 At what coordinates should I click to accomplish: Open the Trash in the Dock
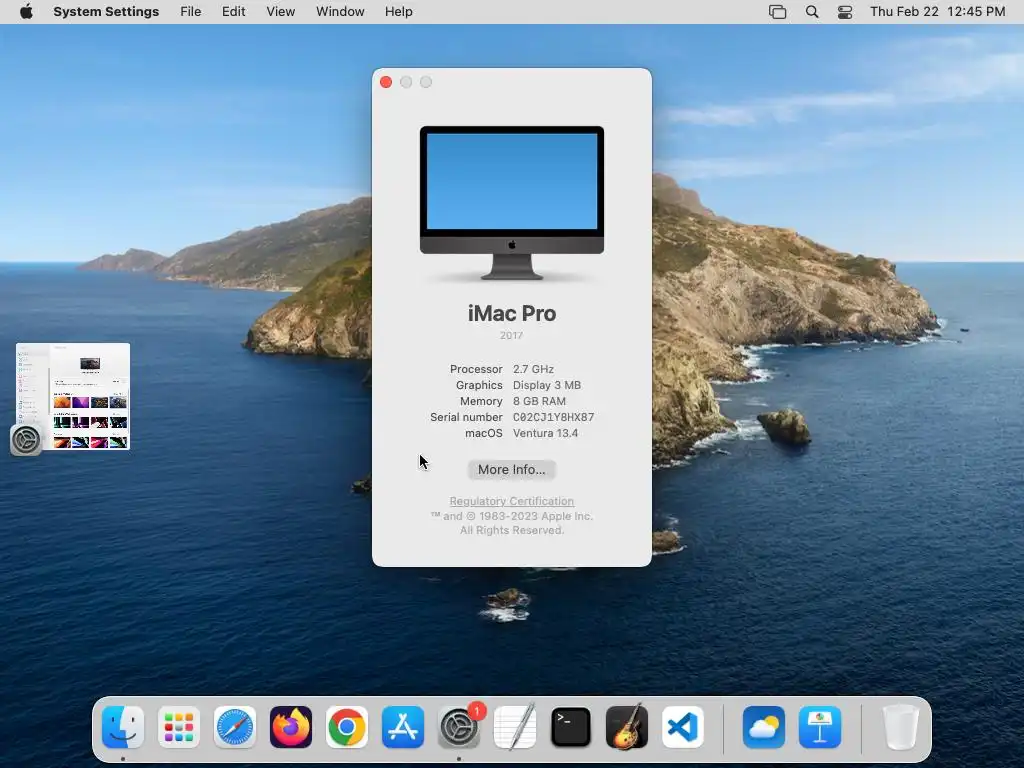point(901,727)
